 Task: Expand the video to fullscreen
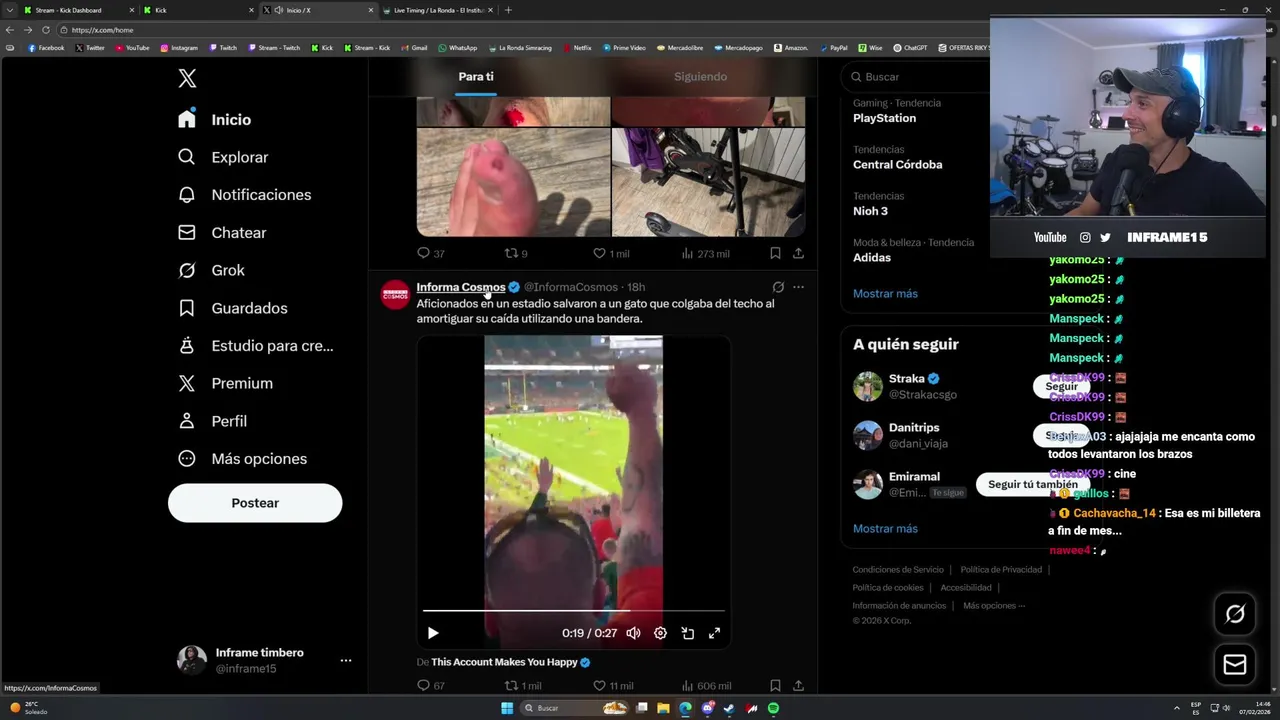715,633
